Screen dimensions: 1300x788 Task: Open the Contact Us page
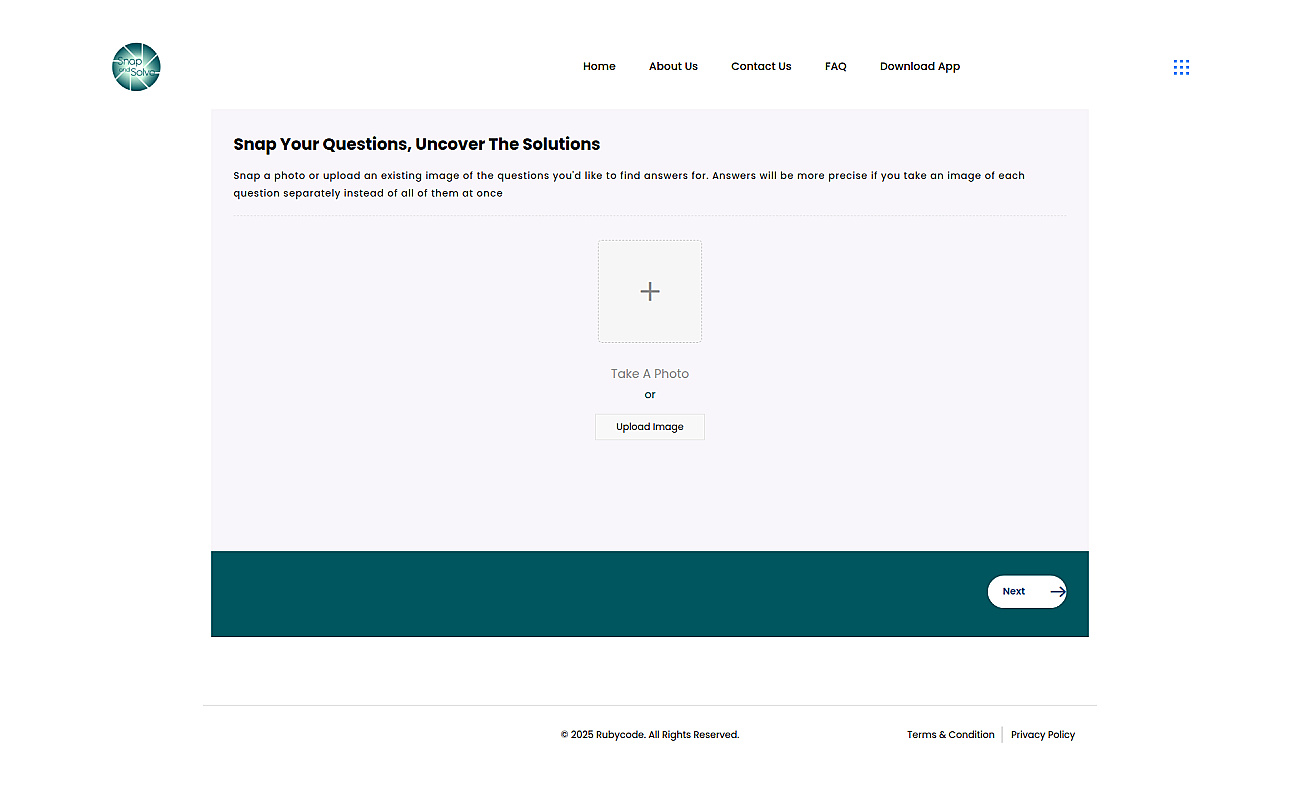click(761, 66)
